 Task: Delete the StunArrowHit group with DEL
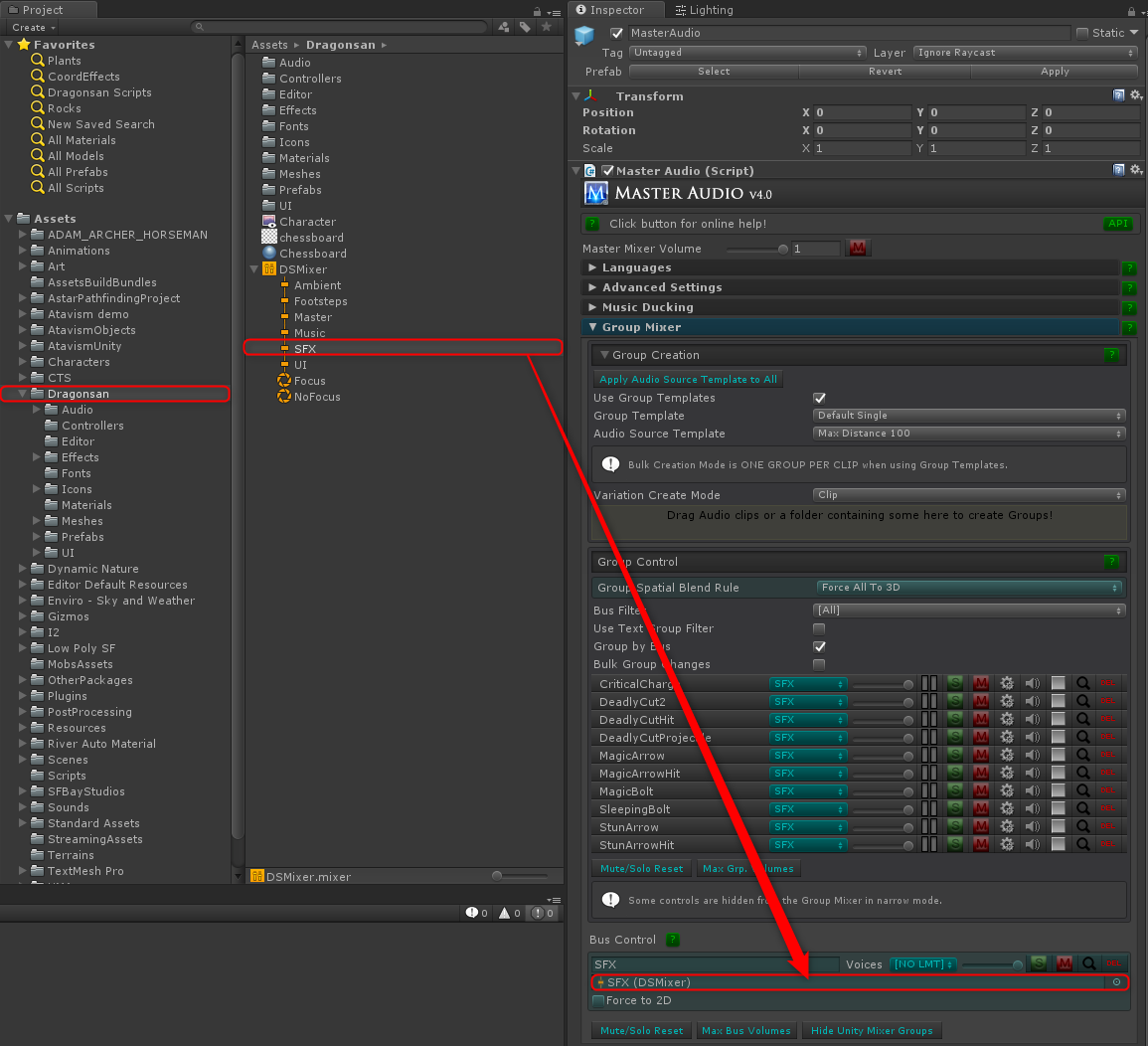1108,845
